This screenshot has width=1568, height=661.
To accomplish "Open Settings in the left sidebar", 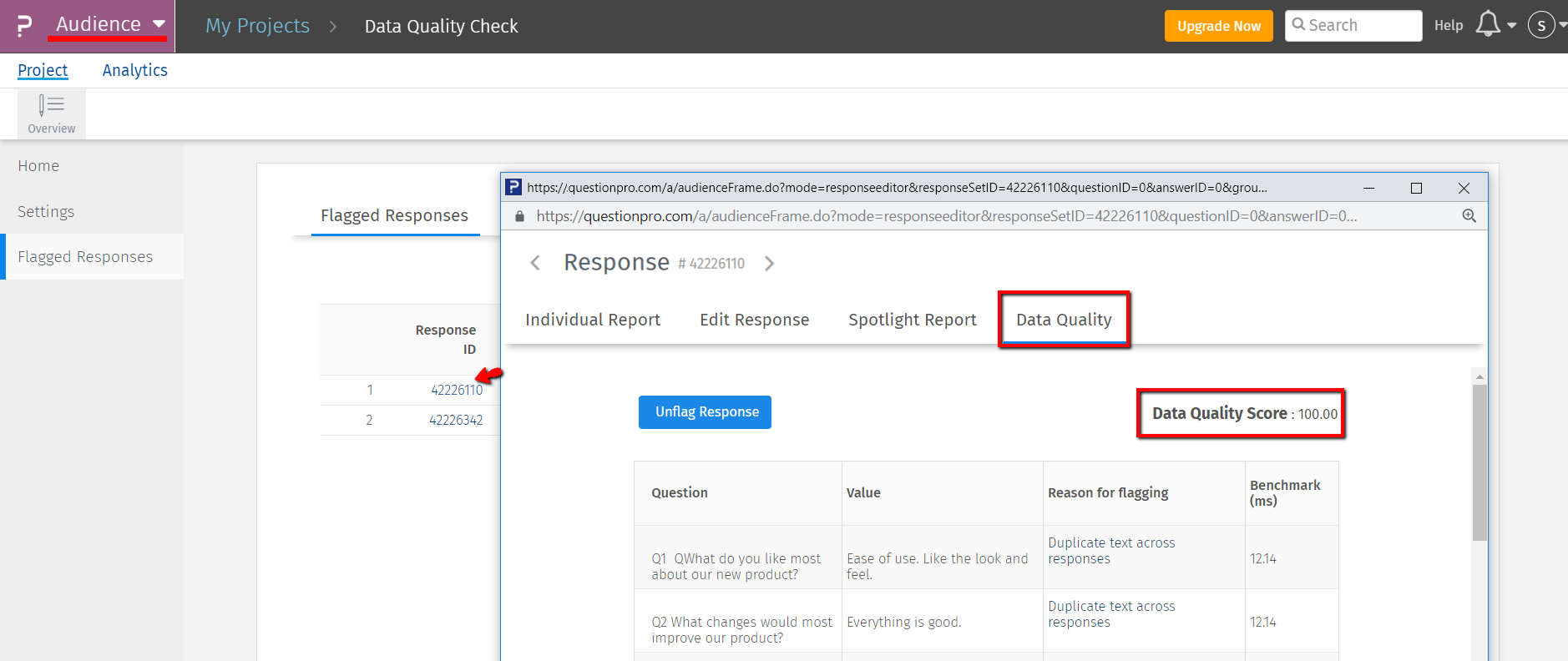I will click(x=46, y=212).
